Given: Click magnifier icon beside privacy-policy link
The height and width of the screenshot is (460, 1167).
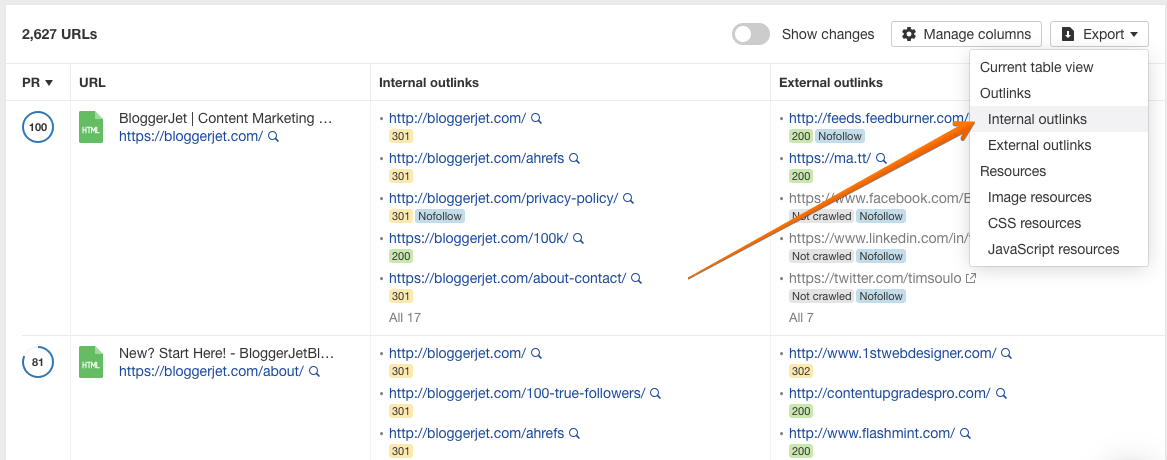Looking at the screenshot, I should tap(628, 198).
